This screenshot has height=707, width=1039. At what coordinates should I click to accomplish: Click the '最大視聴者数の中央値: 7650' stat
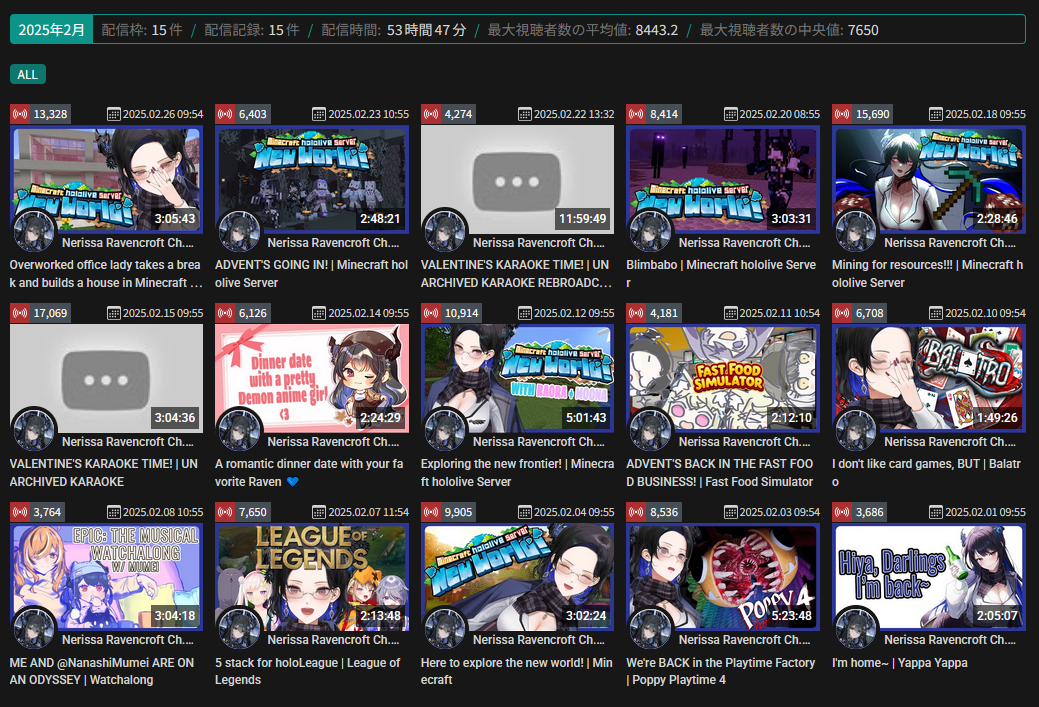point(789,30)
